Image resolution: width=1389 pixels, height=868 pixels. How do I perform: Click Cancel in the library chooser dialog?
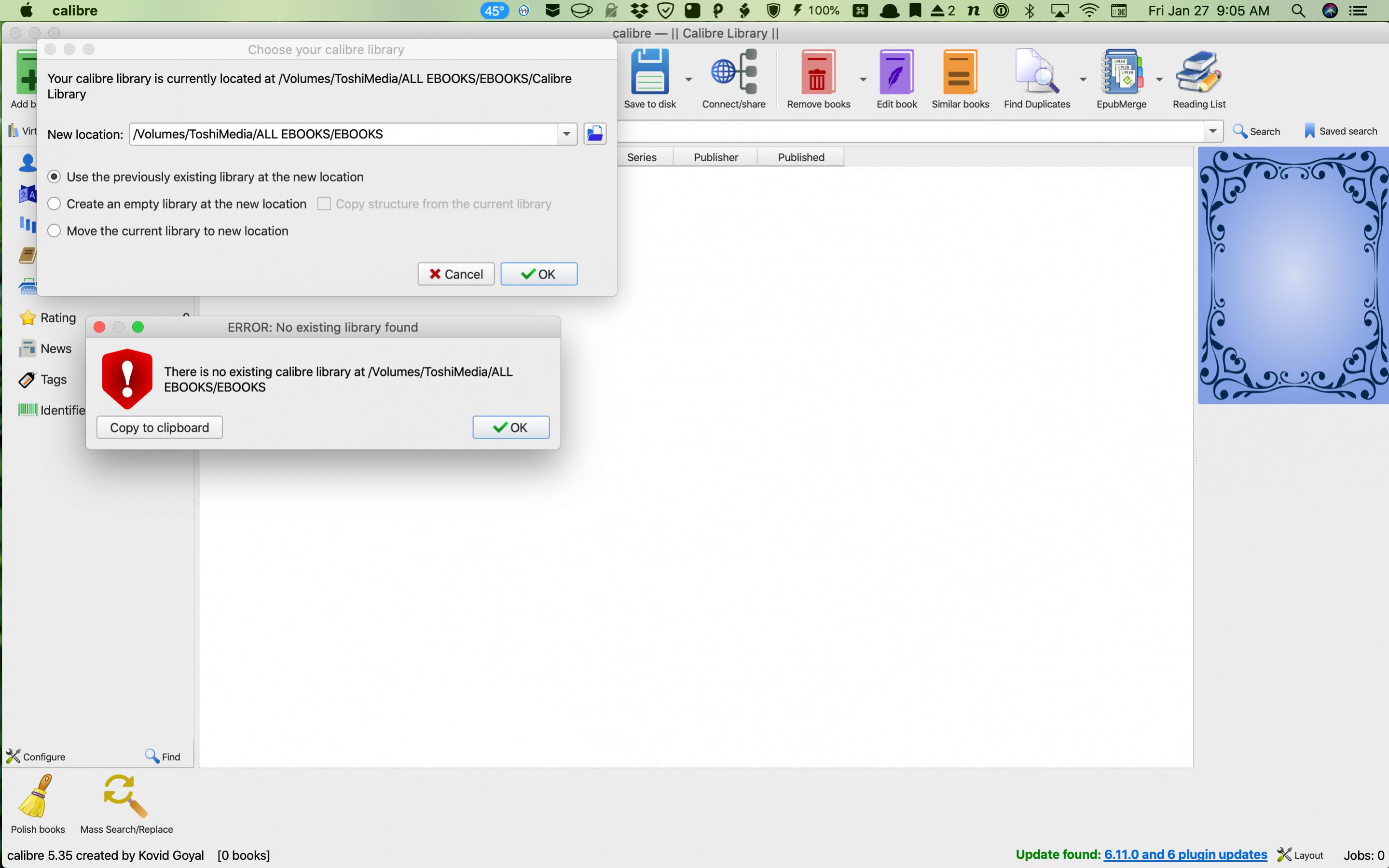456,274
